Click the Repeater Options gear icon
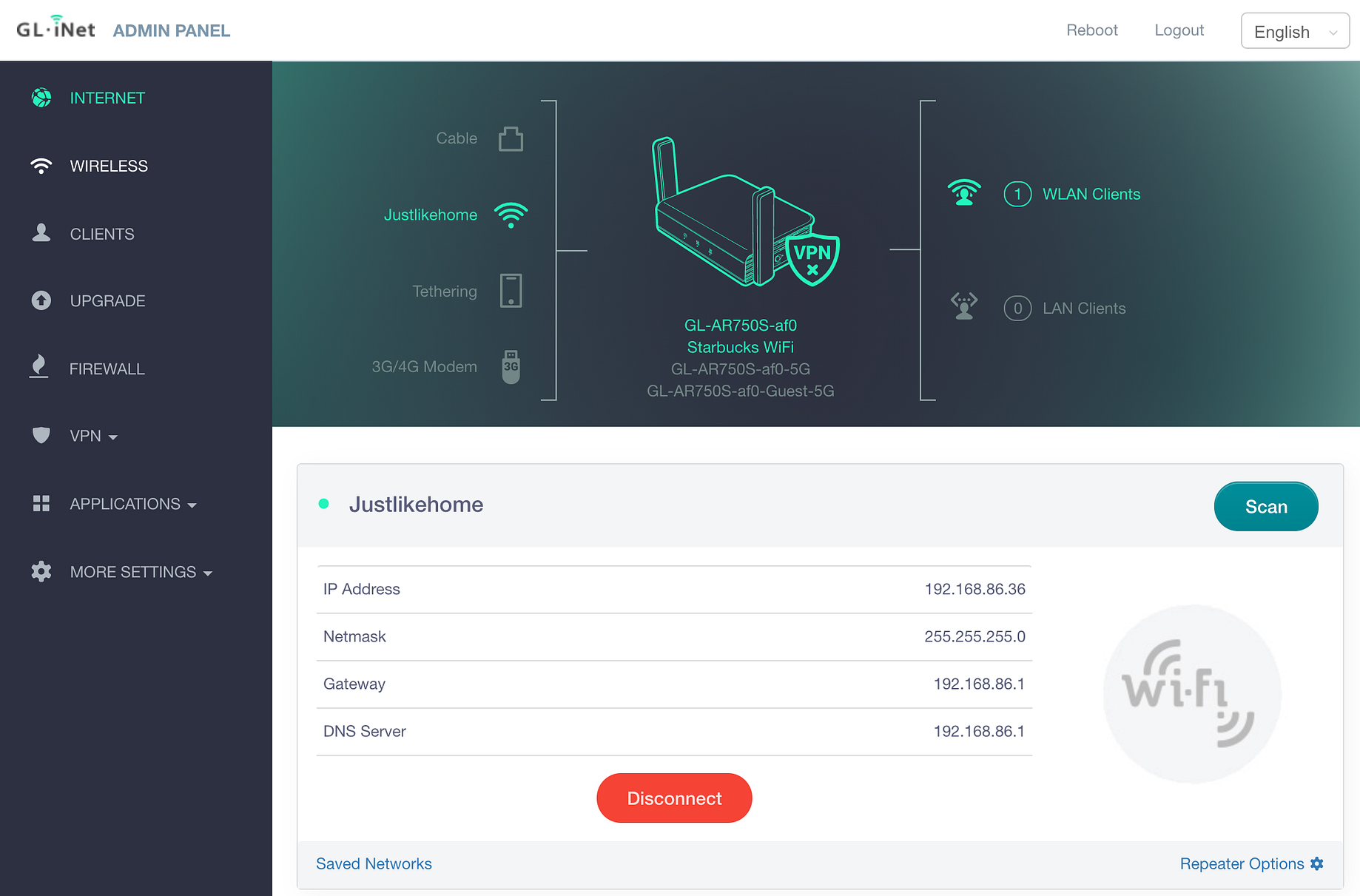This screenshot has width=1360, height=896. pyautogui.click(x=1317, y=863)
